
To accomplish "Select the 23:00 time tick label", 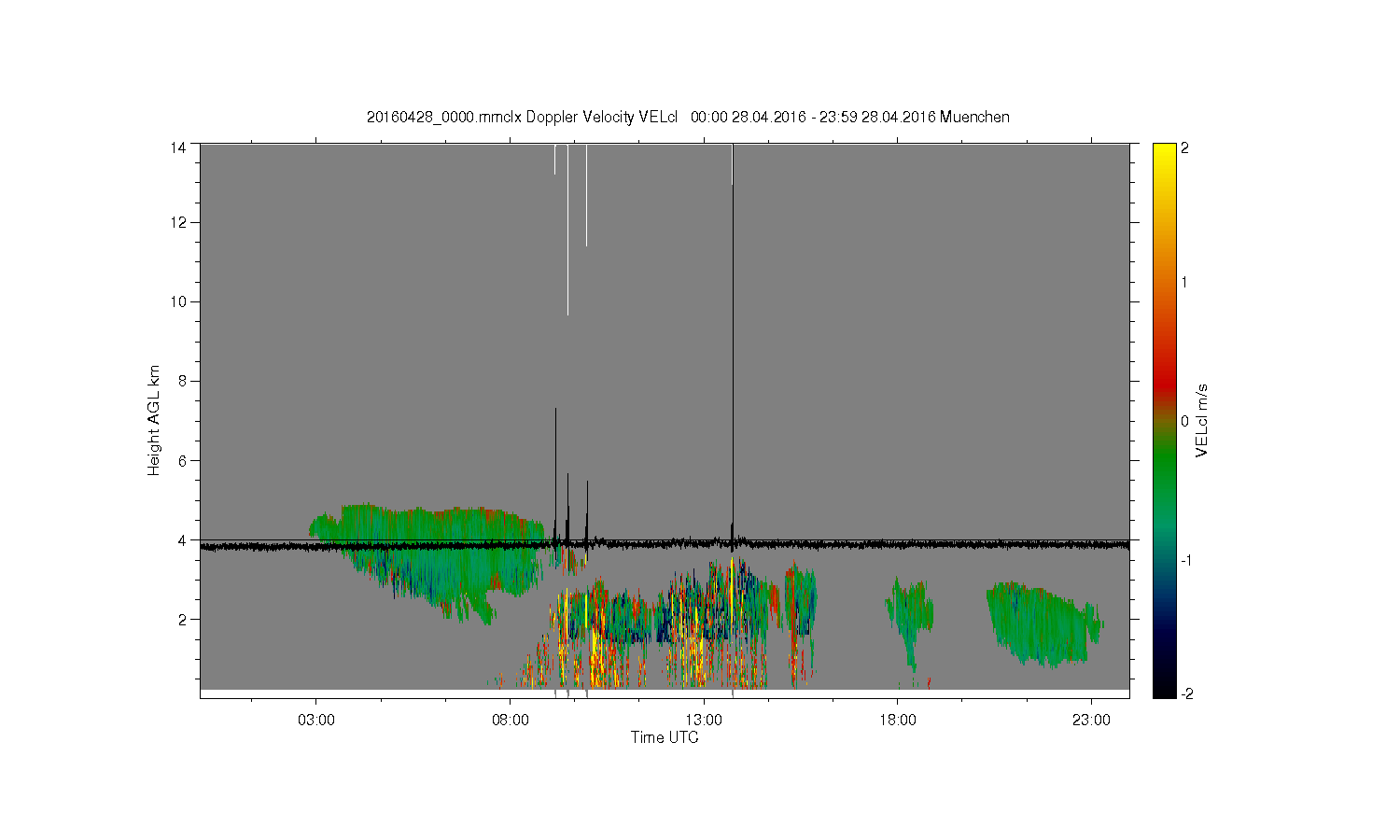I will [x=1091, y=721].
